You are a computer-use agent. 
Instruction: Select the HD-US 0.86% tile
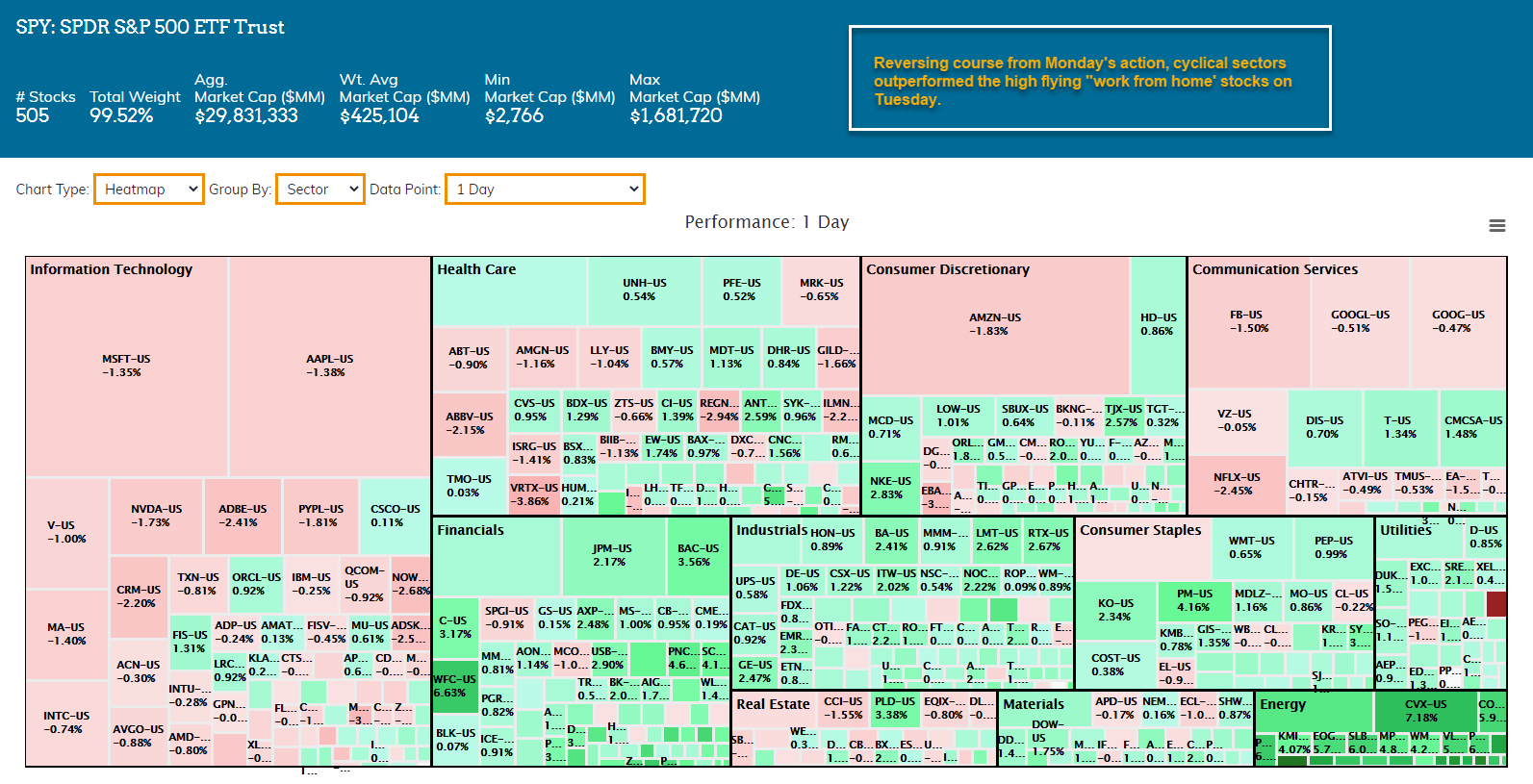pyautogui.click(x=1158, y=325)
